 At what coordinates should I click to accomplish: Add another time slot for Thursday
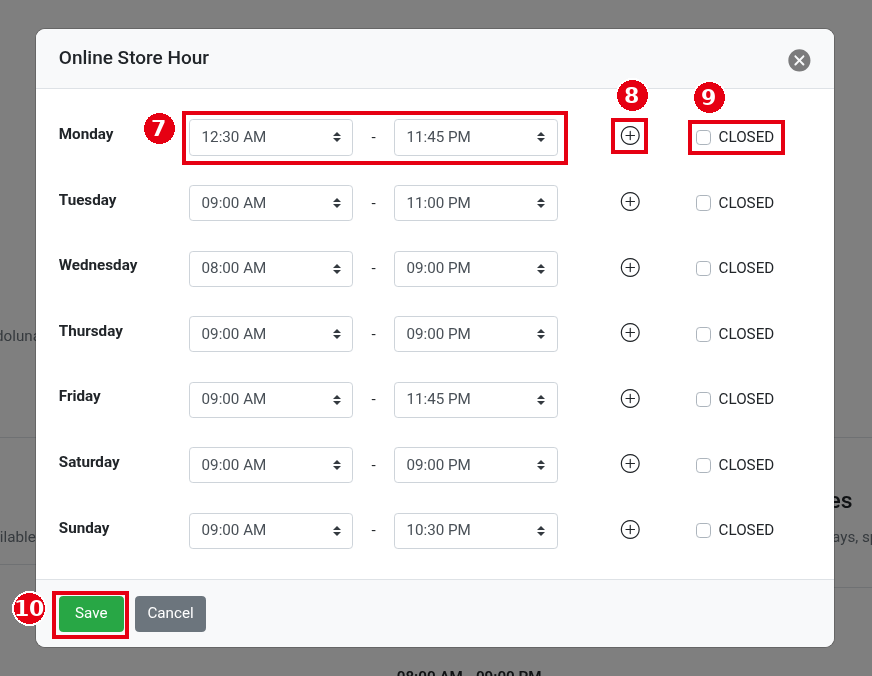pyautogui.click(x=630, y=333)
